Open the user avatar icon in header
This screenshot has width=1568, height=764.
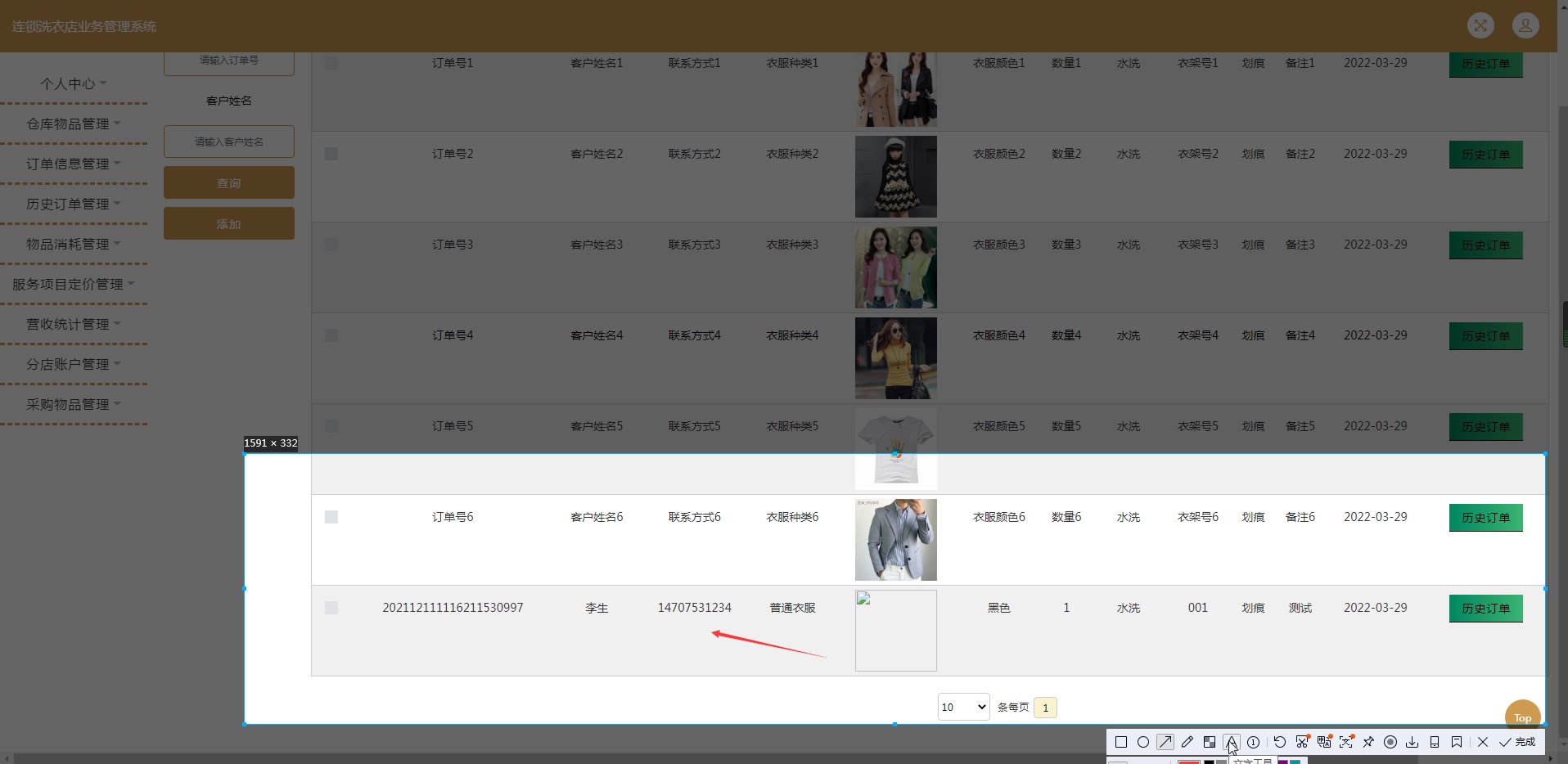tap(1525, 25)
